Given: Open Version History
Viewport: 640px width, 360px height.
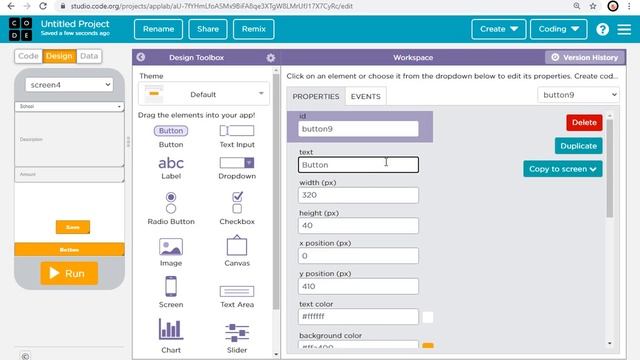Looking at the screenshot, I should pyautogui.click(x=585, y=58).
